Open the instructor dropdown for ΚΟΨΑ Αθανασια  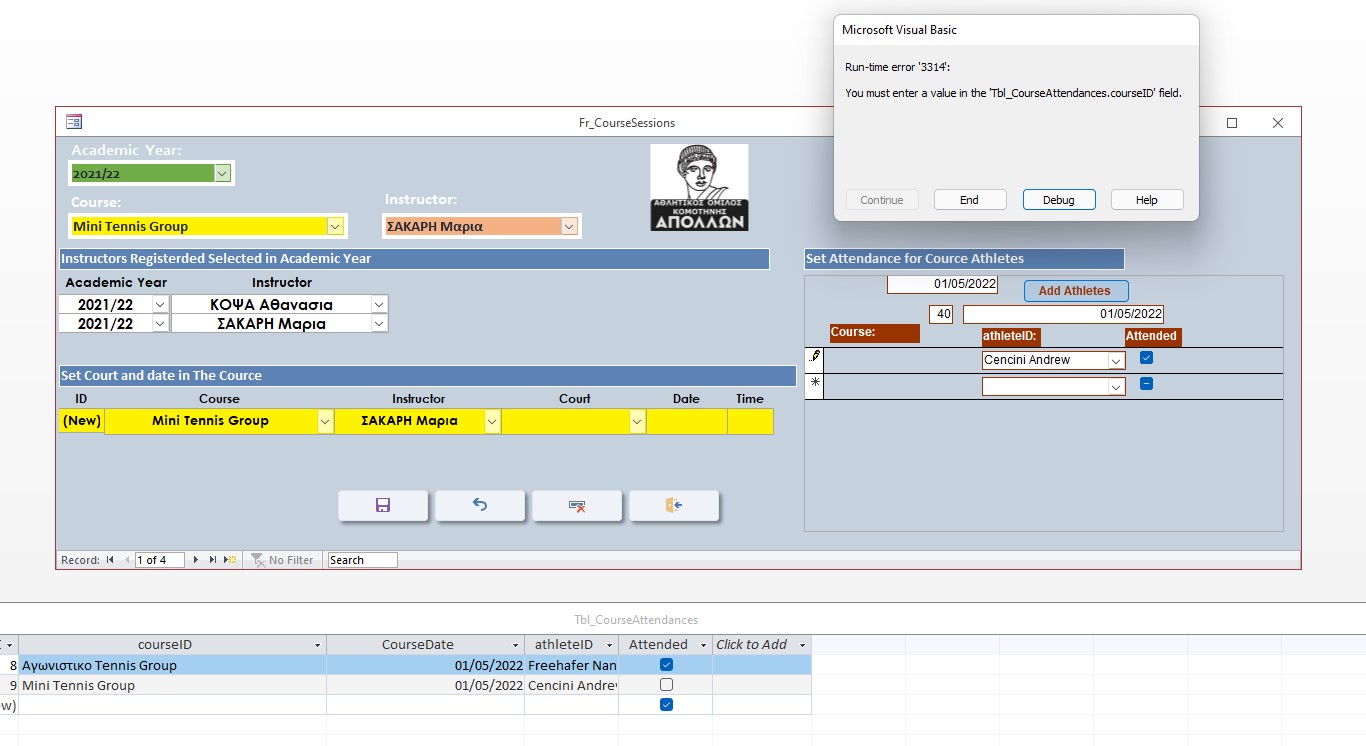click(x=379, y=304)
